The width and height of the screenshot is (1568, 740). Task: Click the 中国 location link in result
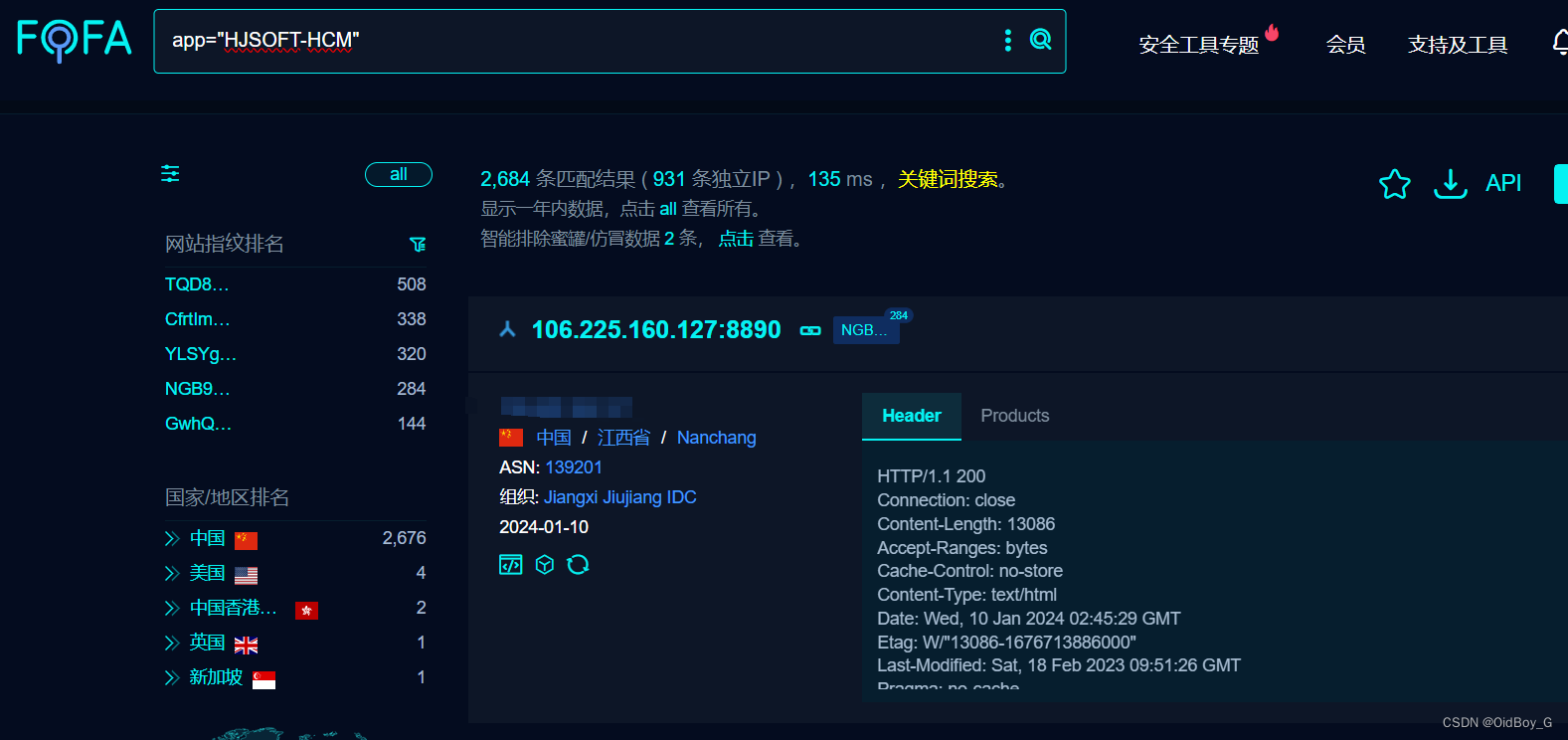coord(554,438)
